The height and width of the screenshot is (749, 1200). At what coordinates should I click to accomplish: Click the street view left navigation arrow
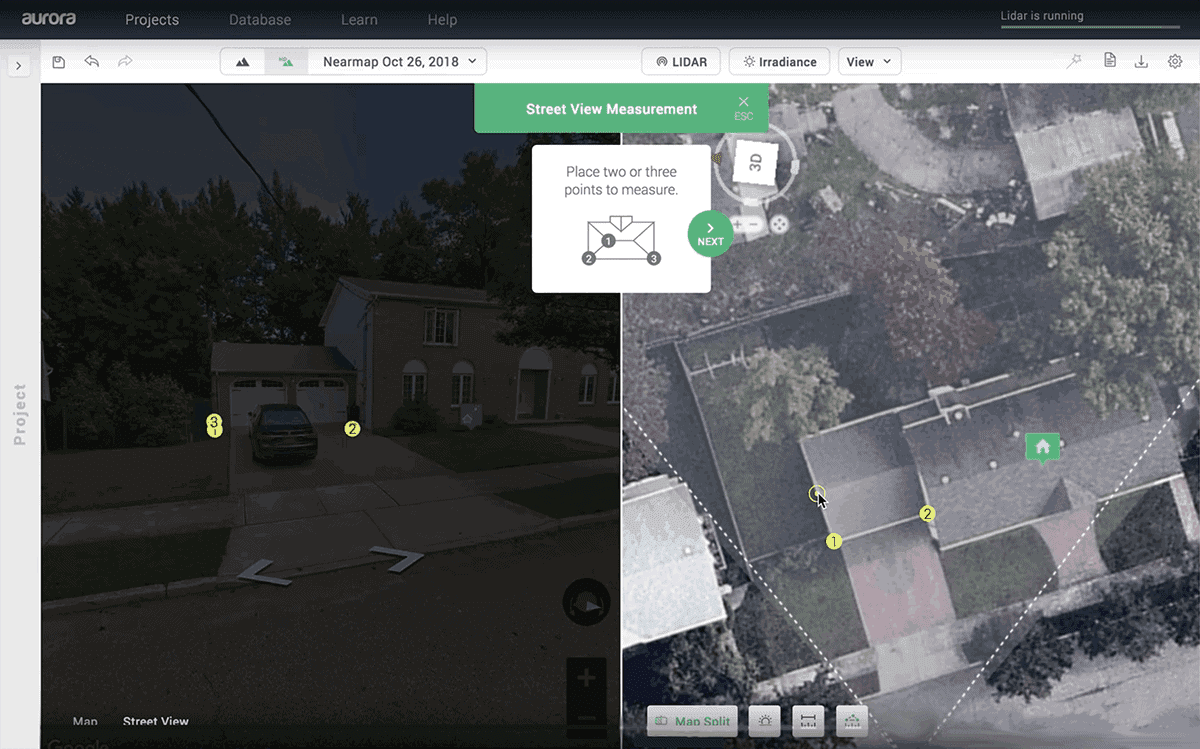point(264,572)
